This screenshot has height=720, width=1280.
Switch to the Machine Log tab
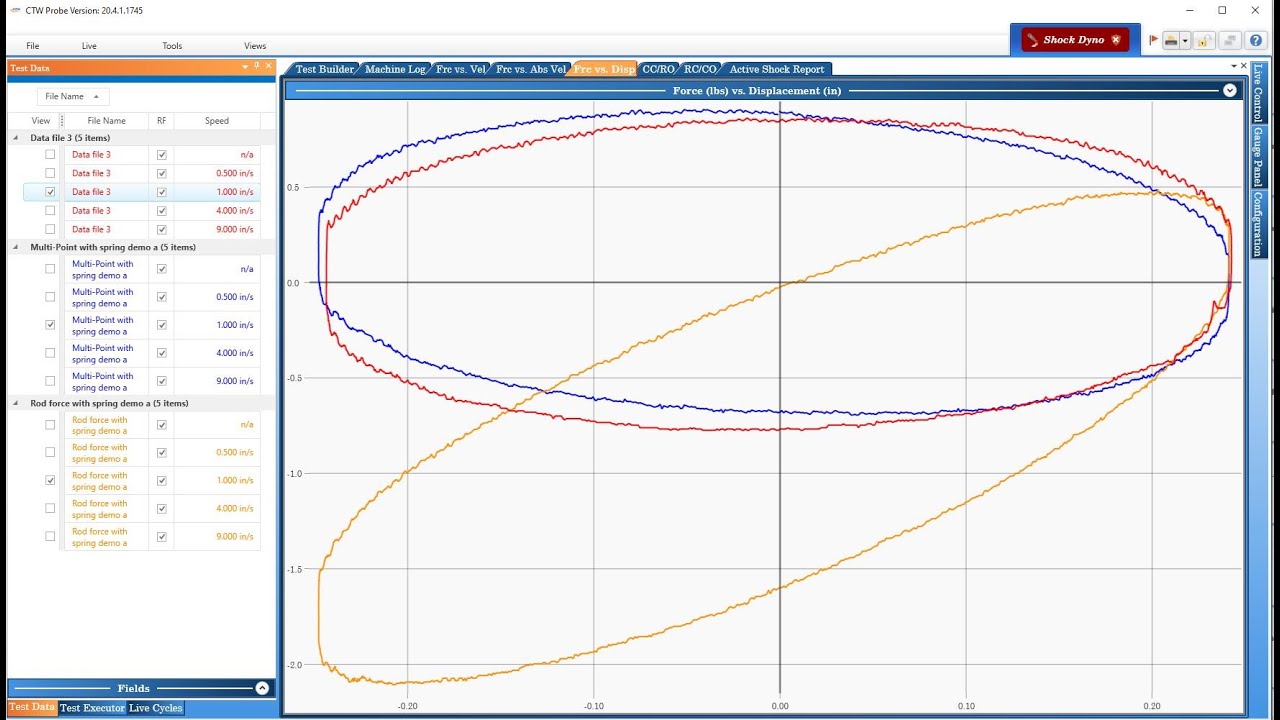click(x=394, y=69)
